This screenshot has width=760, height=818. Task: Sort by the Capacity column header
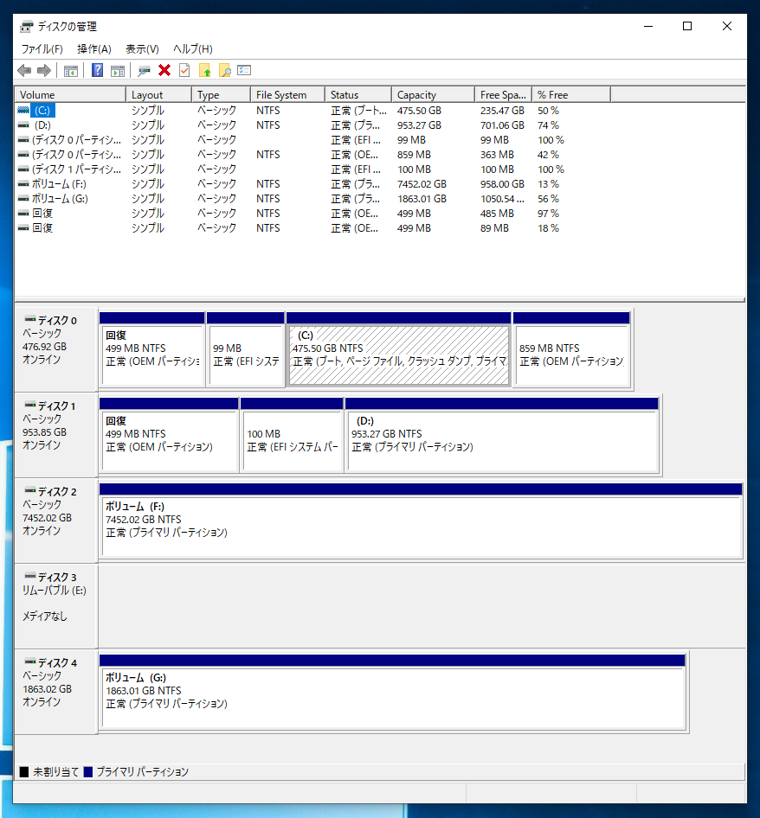coord(431,95)
